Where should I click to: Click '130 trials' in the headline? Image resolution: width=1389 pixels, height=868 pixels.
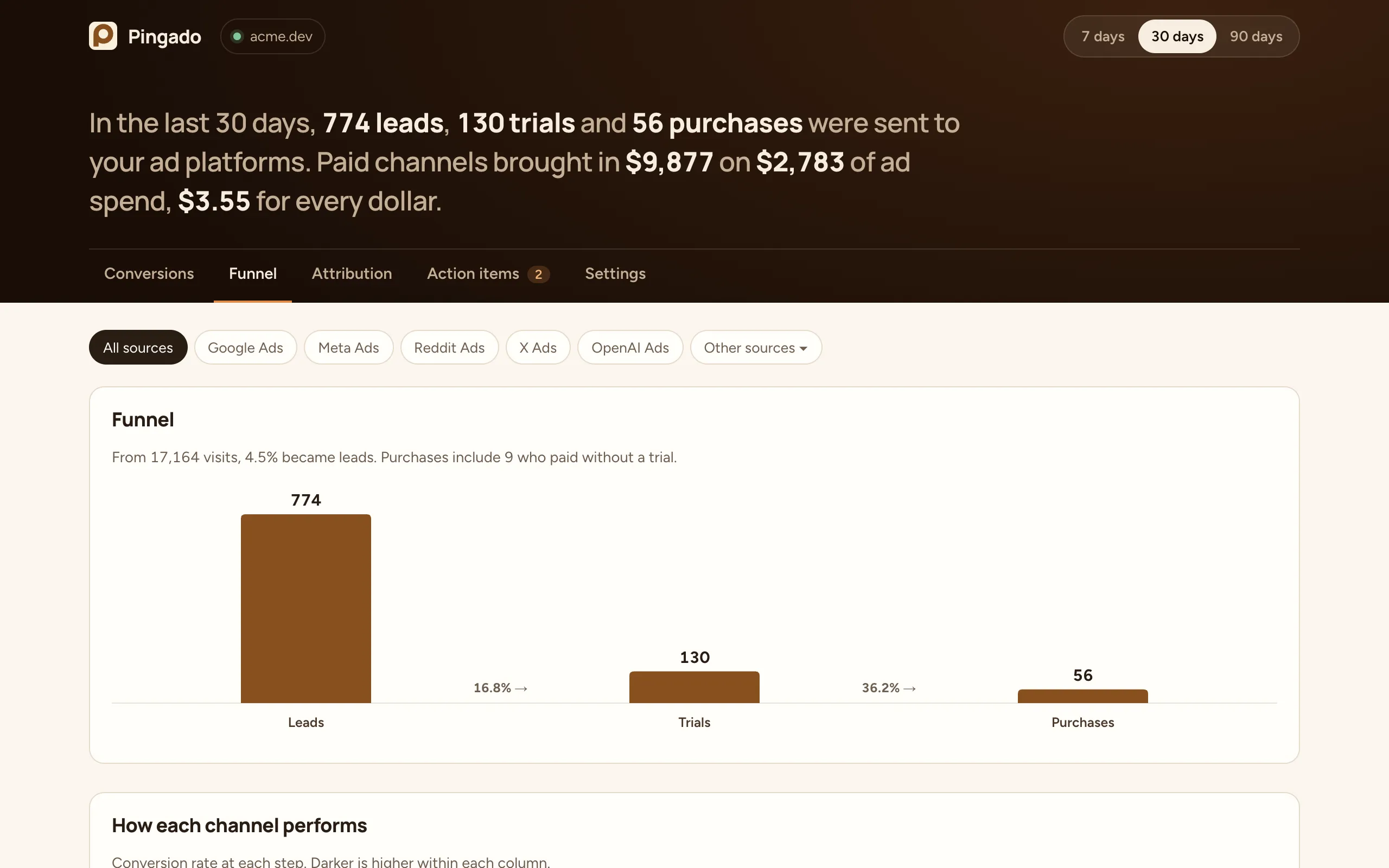point(516,124)
